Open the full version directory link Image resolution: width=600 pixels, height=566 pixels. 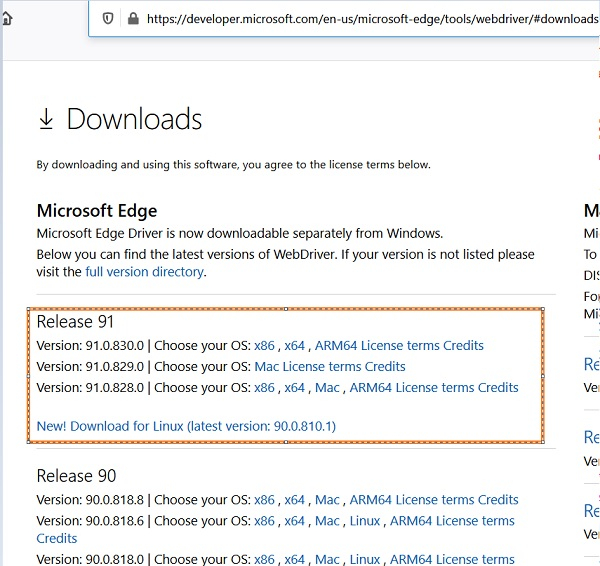[144, 271]
